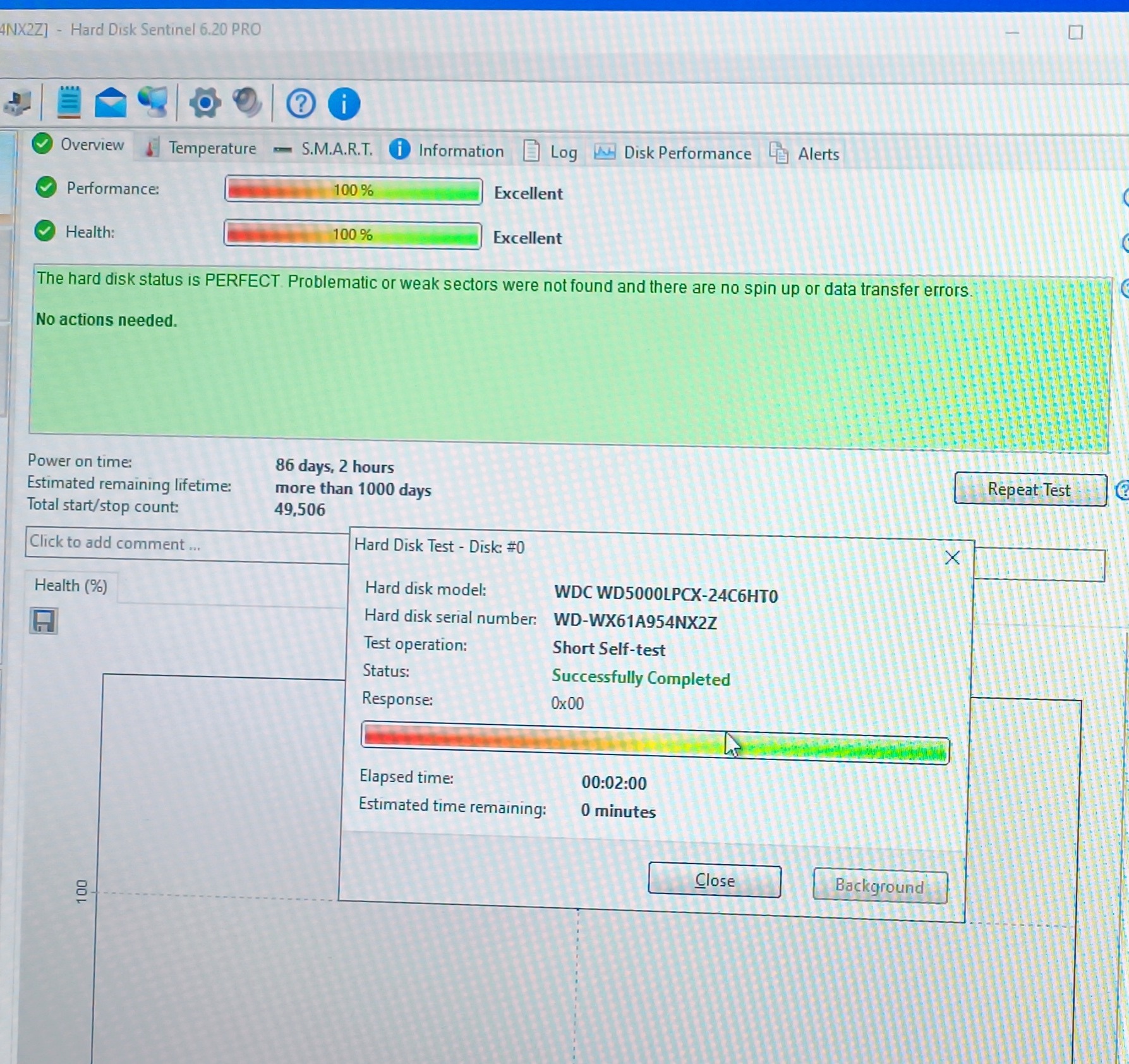1129x1064 pixels.
Task: Click the globe and monitor network icon
Action: 153,102
